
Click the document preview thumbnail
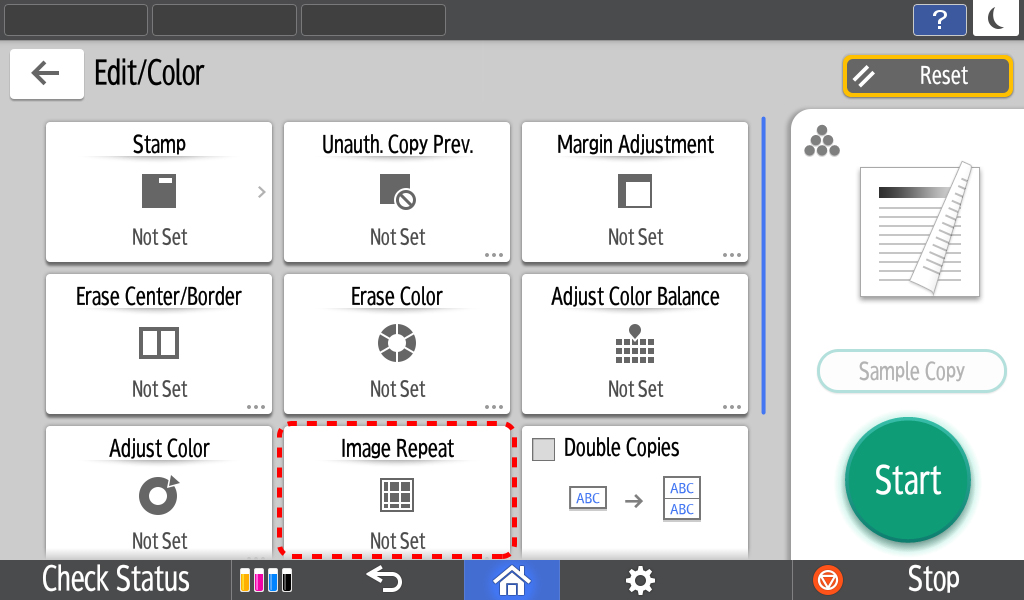pyautogui.click(x=920, y=232)
